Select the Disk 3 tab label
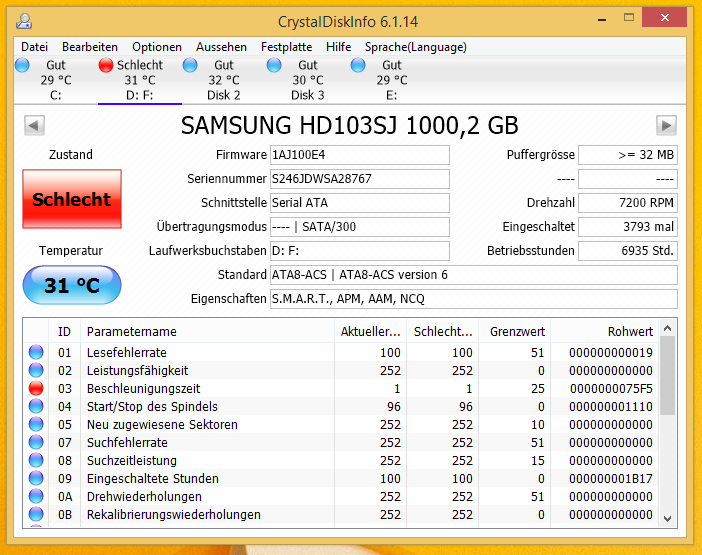The width and height of the screenshot is (702, 555). click(308, 95)
